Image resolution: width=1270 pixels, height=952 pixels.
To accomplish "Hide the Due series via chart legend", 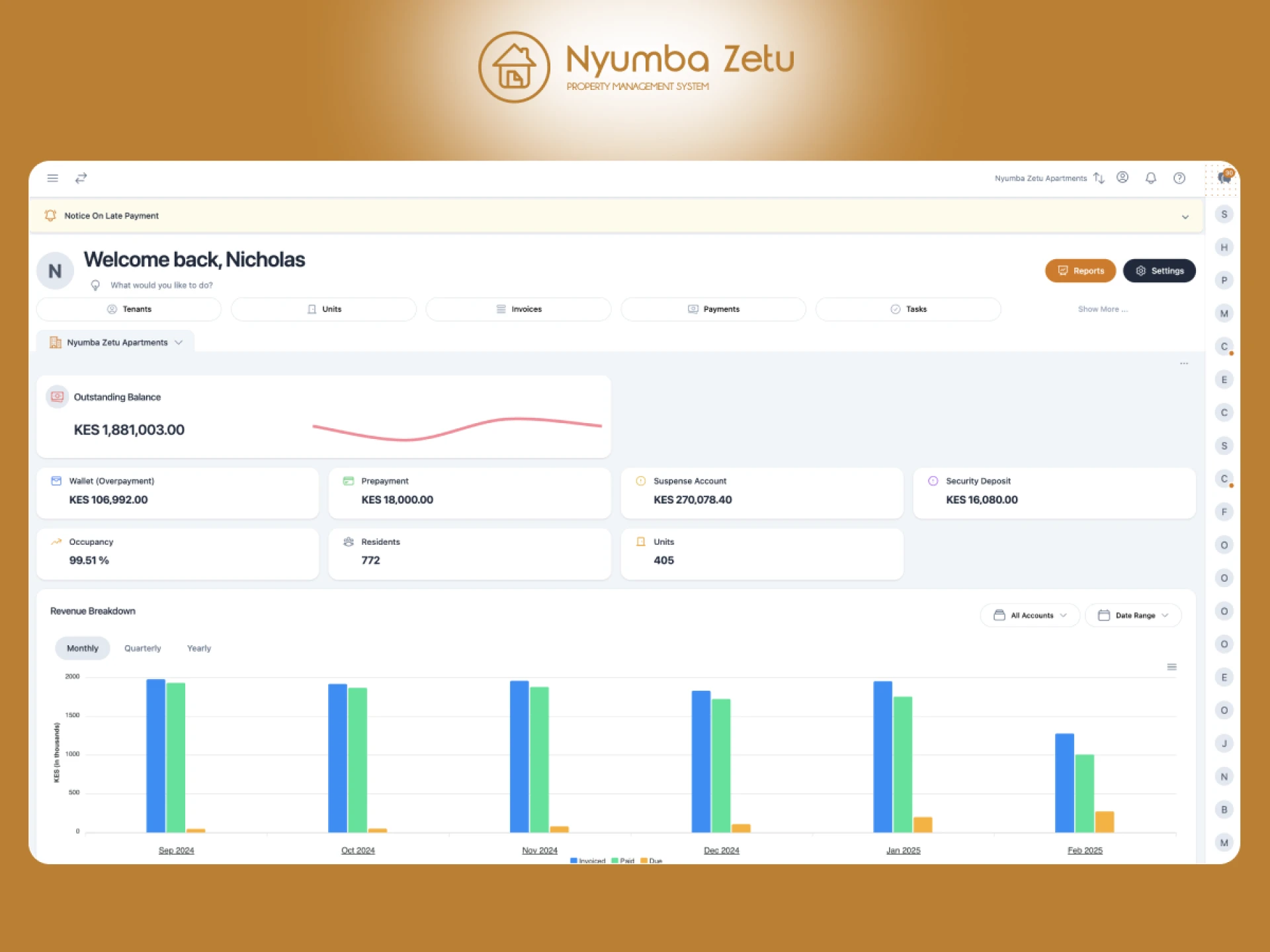I will [x=652, y=860].
